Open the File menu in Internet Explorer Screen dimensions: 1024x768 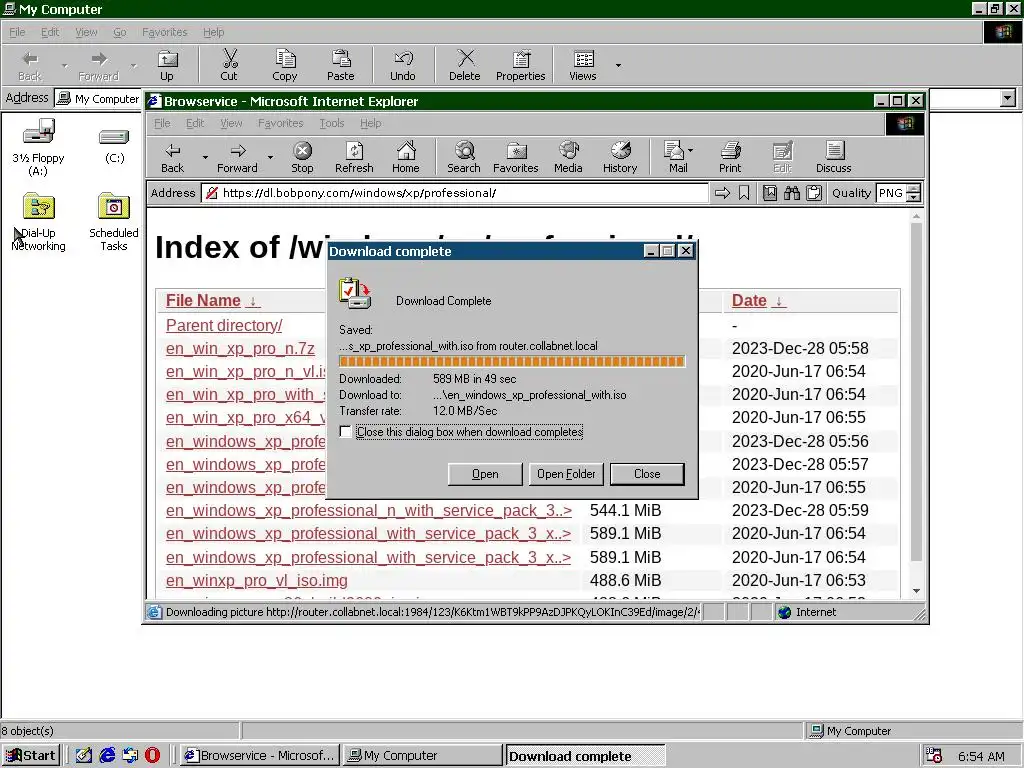pos(162,123)
